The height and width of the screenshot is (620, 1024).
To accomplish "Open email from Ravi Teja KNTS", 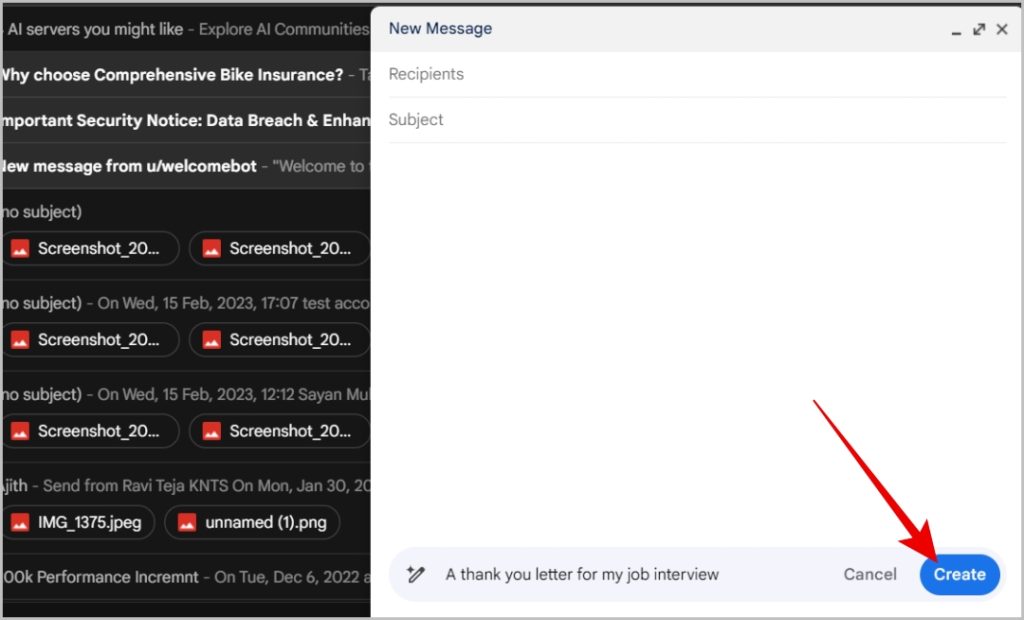I will click(x=186, y=485).
